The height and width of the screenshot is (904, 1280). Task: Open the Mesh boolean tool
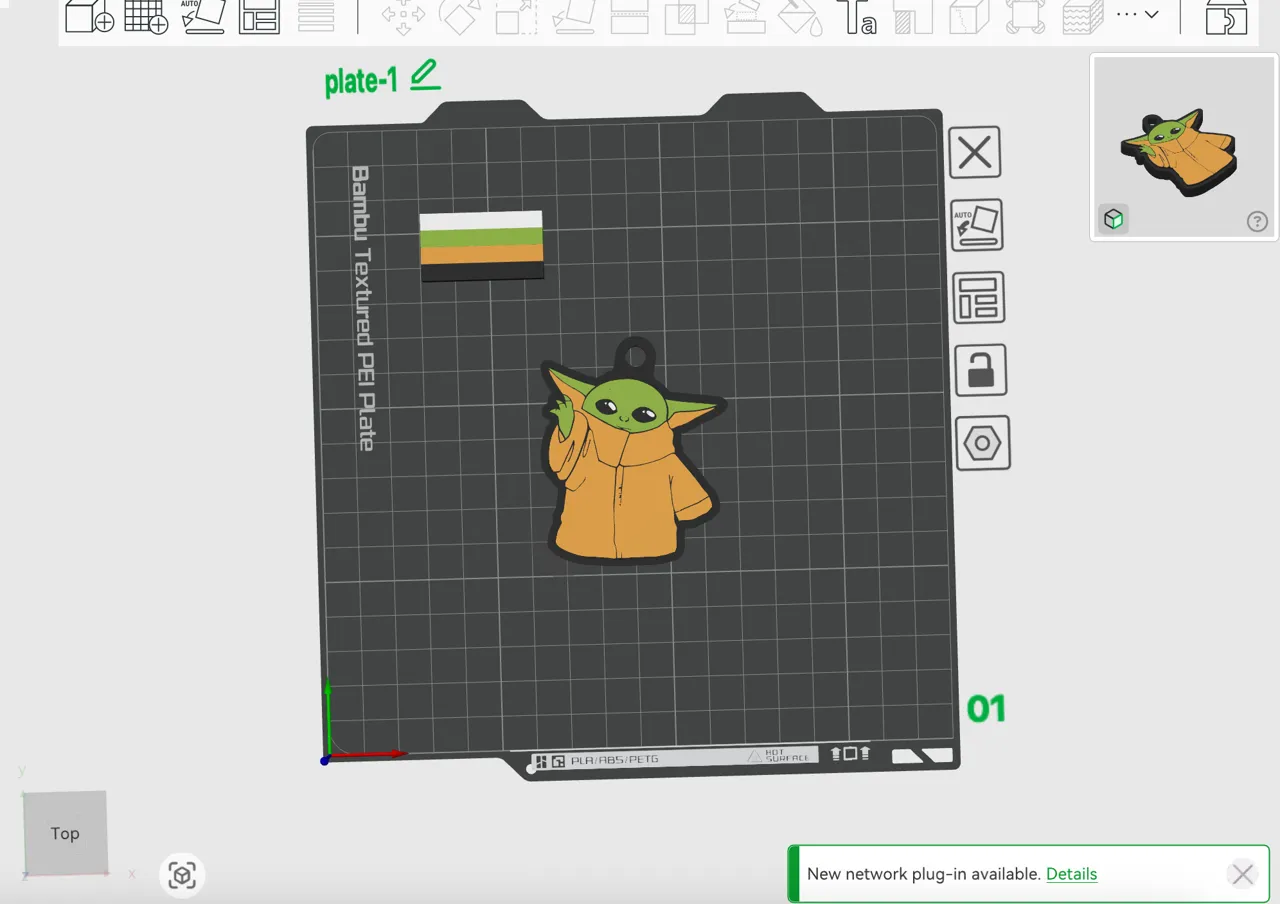(687, 17)
